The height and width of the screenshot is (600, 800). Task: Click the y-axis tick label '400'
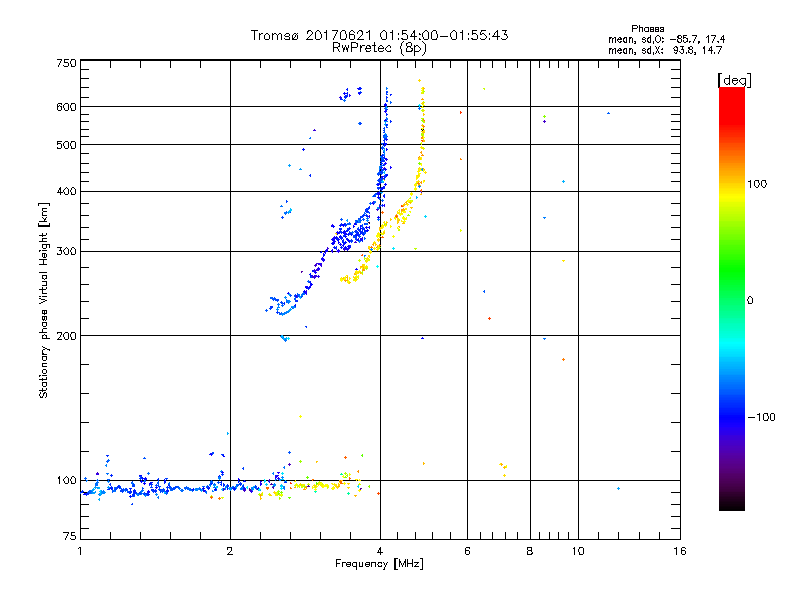click(66, 192)
